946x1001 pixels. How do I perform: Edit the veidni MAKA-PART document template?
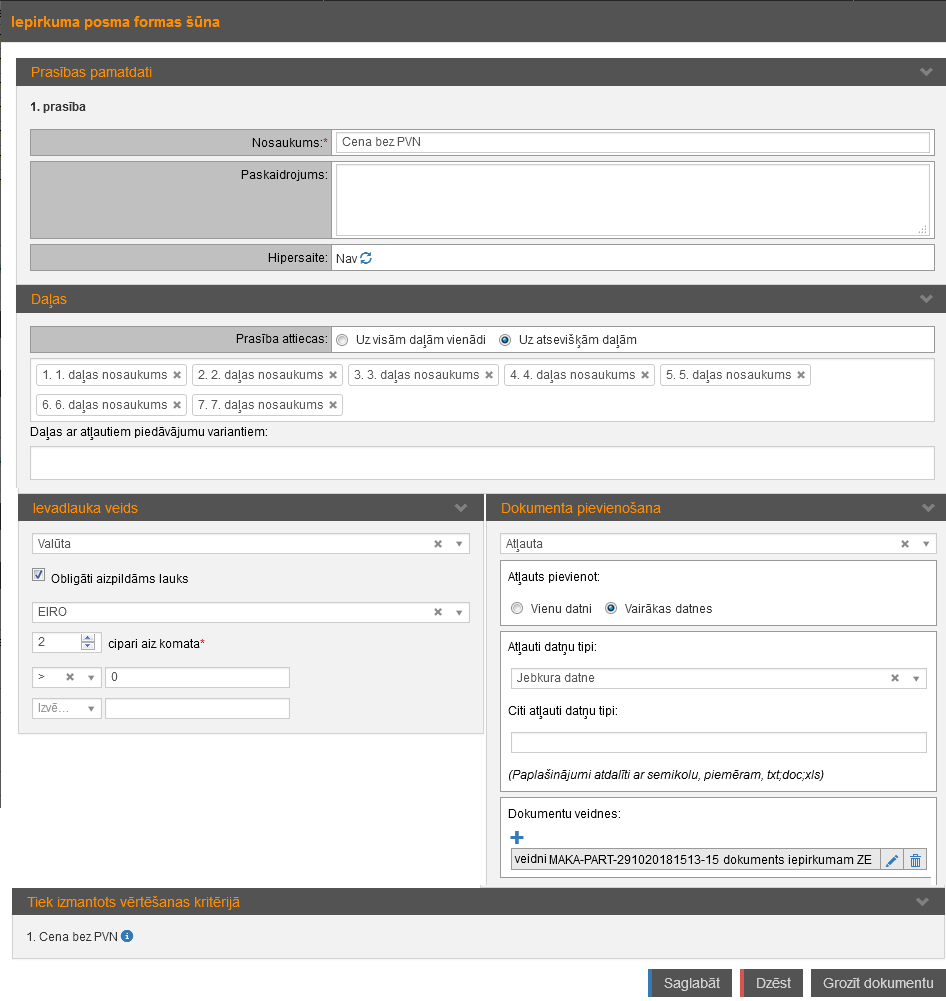[x=892, y=860]
